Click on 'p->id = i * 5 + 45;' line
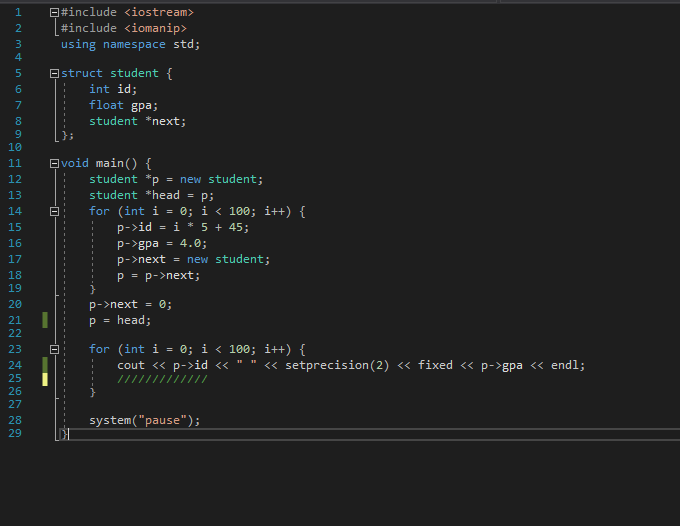The width and height of the screenshot is (680, 526). 183,227
